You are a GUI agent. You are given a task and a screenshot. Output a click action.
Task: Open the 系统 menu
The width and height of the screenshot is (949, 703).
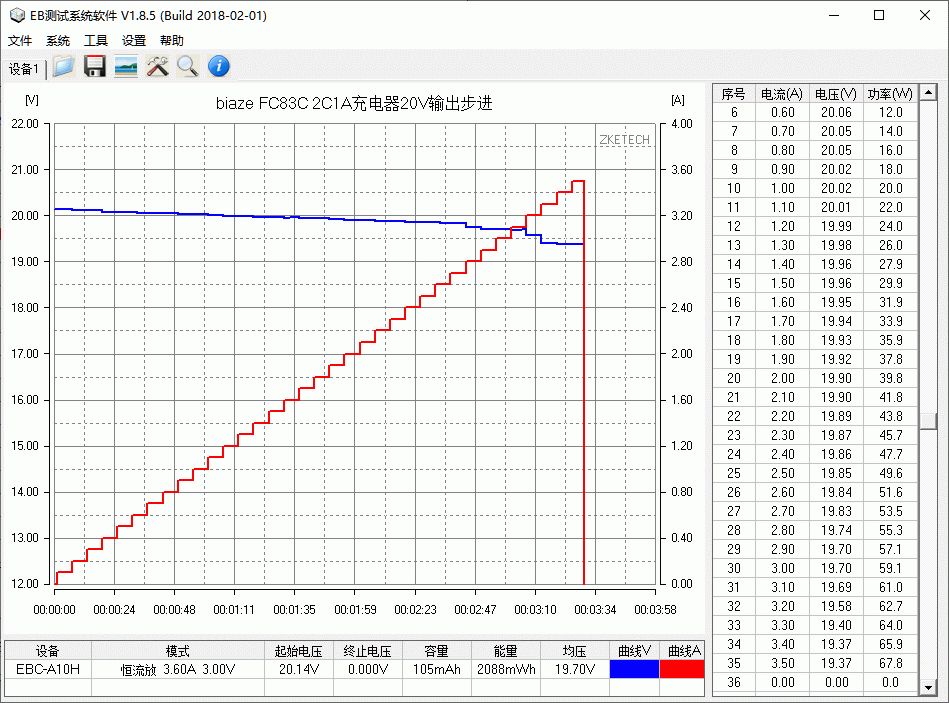[x=57, y=41]
